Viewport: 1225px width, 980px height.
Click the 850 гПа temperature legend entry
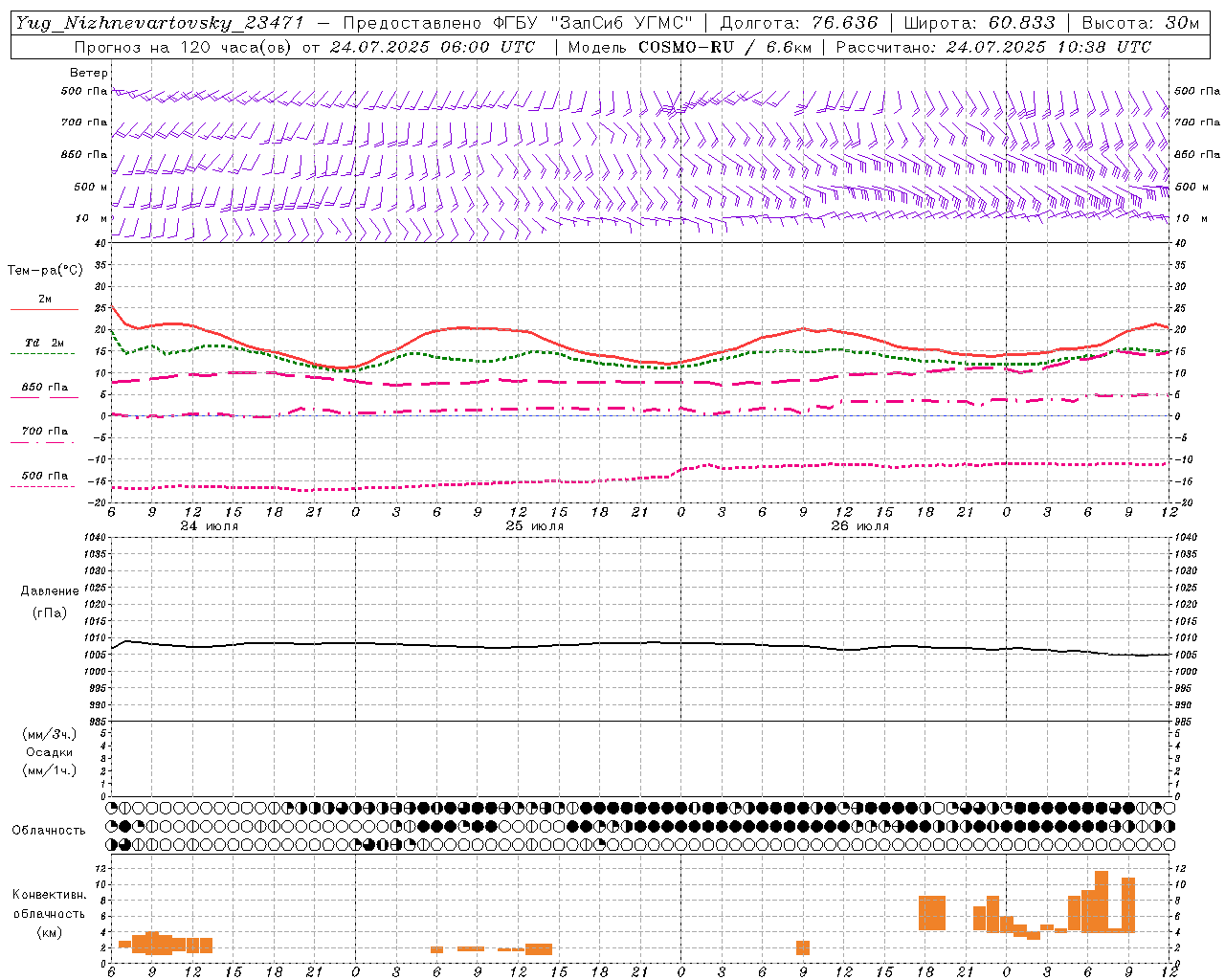[44, 390]
